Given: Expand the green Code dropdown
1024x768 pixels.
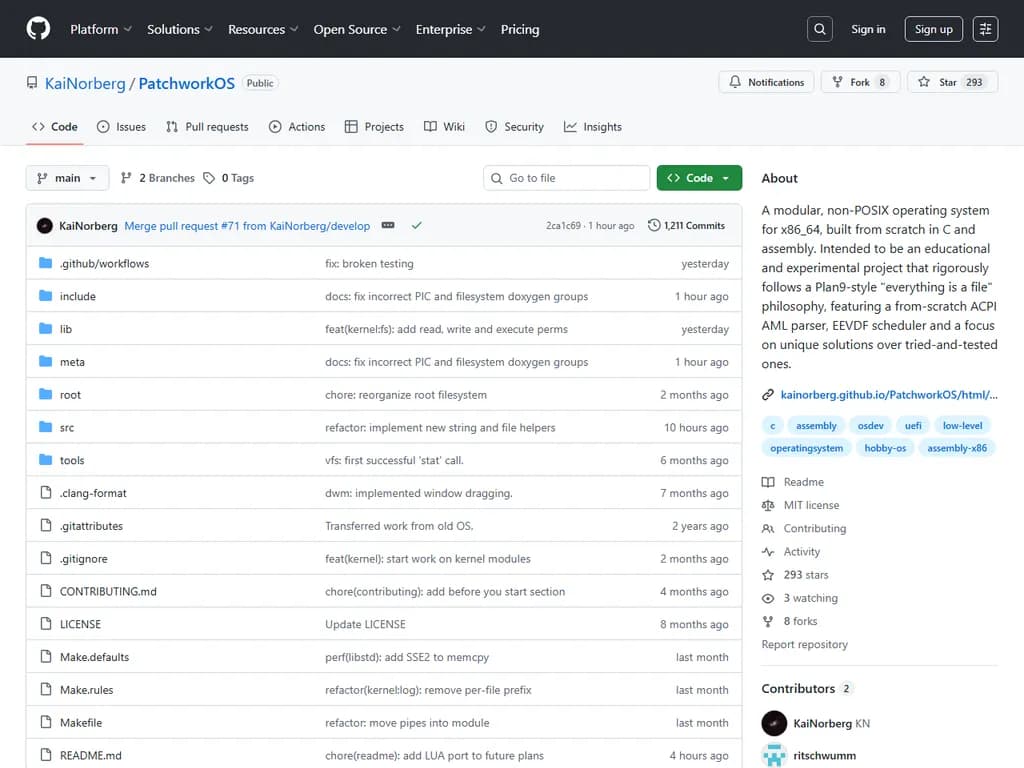Looking at the screenshot, I should pyautogui.click(x=699, y=178).
